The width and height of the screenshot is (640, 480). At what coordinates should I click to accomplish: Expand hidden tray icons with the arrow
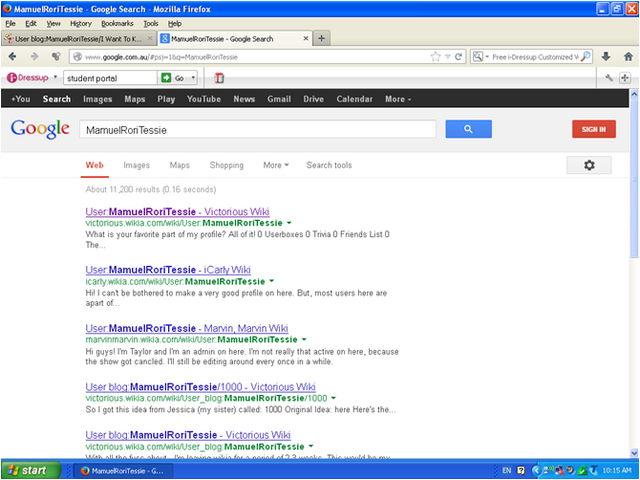536,471
